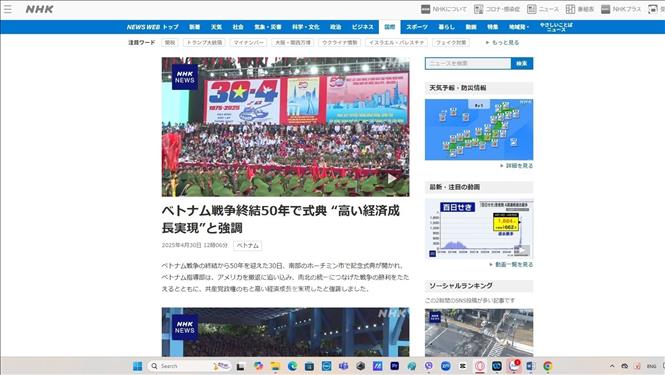The width and height of the screenshot is (665, 375).
Task: Click the NHK logo at top left
Action: tap(39, 9)
